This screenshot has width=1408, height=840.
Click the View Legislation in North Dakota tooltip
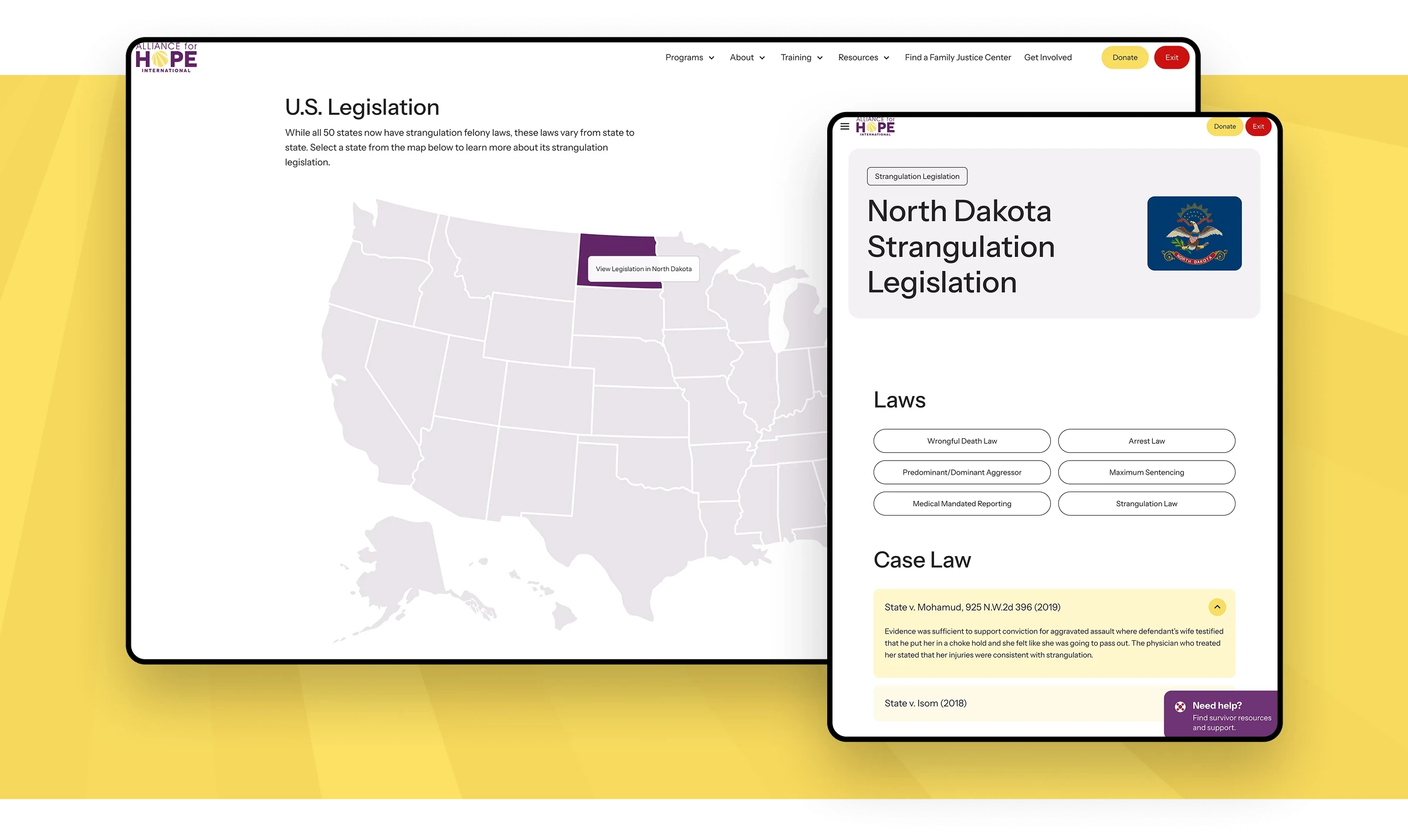point(643,269)
